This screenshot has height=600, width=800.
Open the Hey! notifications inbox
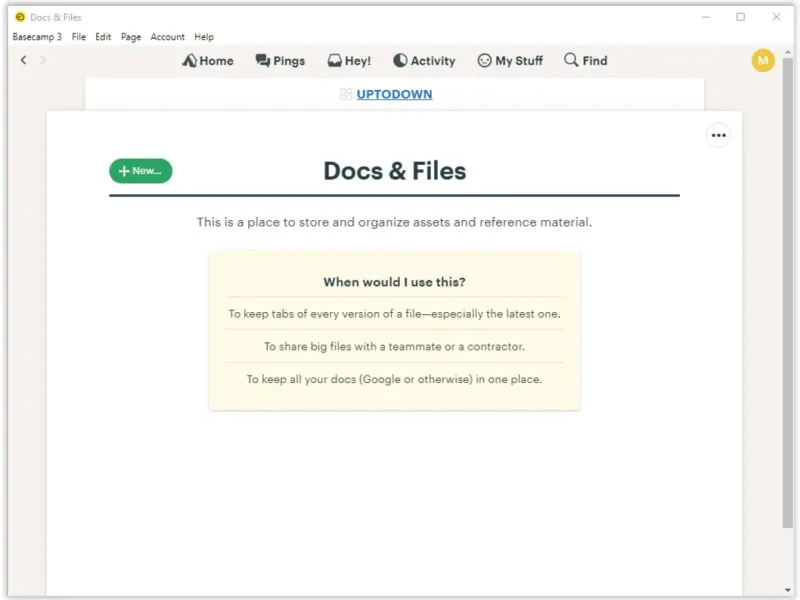(349, 61)
